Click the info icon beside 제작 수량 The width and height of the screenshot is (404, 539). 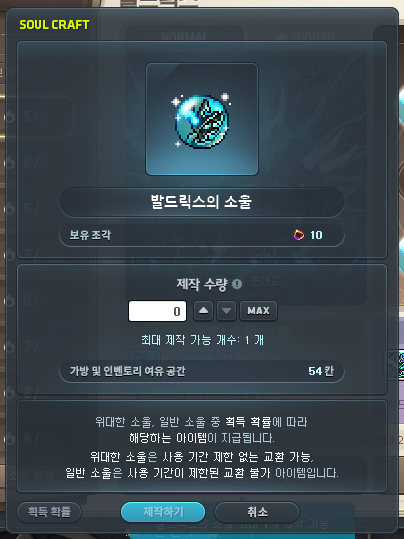(237, 284)
